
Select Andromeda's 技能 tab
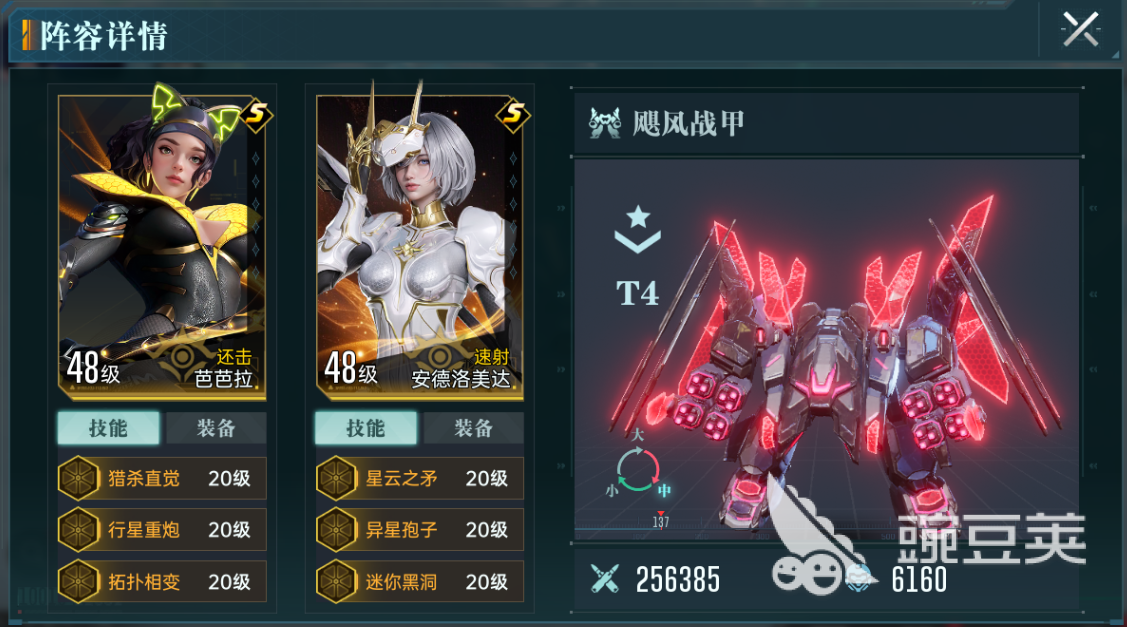click(x=366, y=429)
